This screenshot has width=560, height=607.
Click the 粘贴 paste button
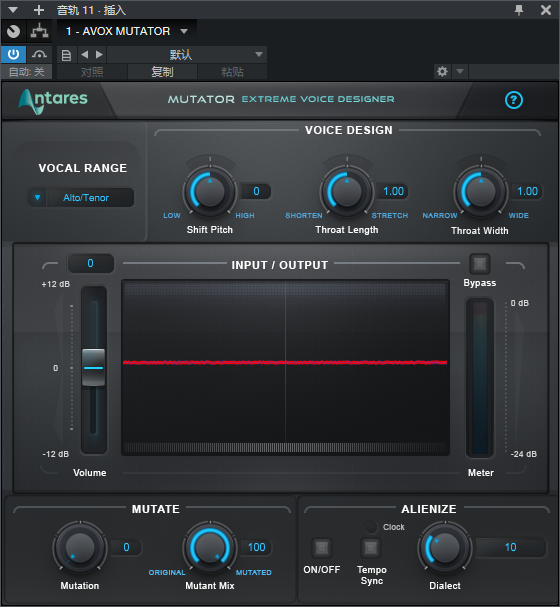pos(232,72)
